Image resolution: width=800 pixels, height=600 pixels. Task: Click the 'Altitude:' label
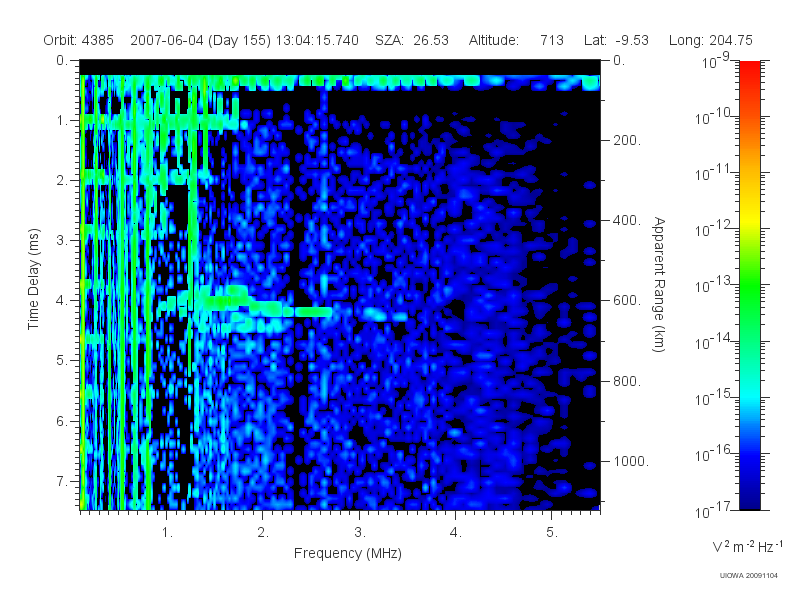click(x=494, y=40)
